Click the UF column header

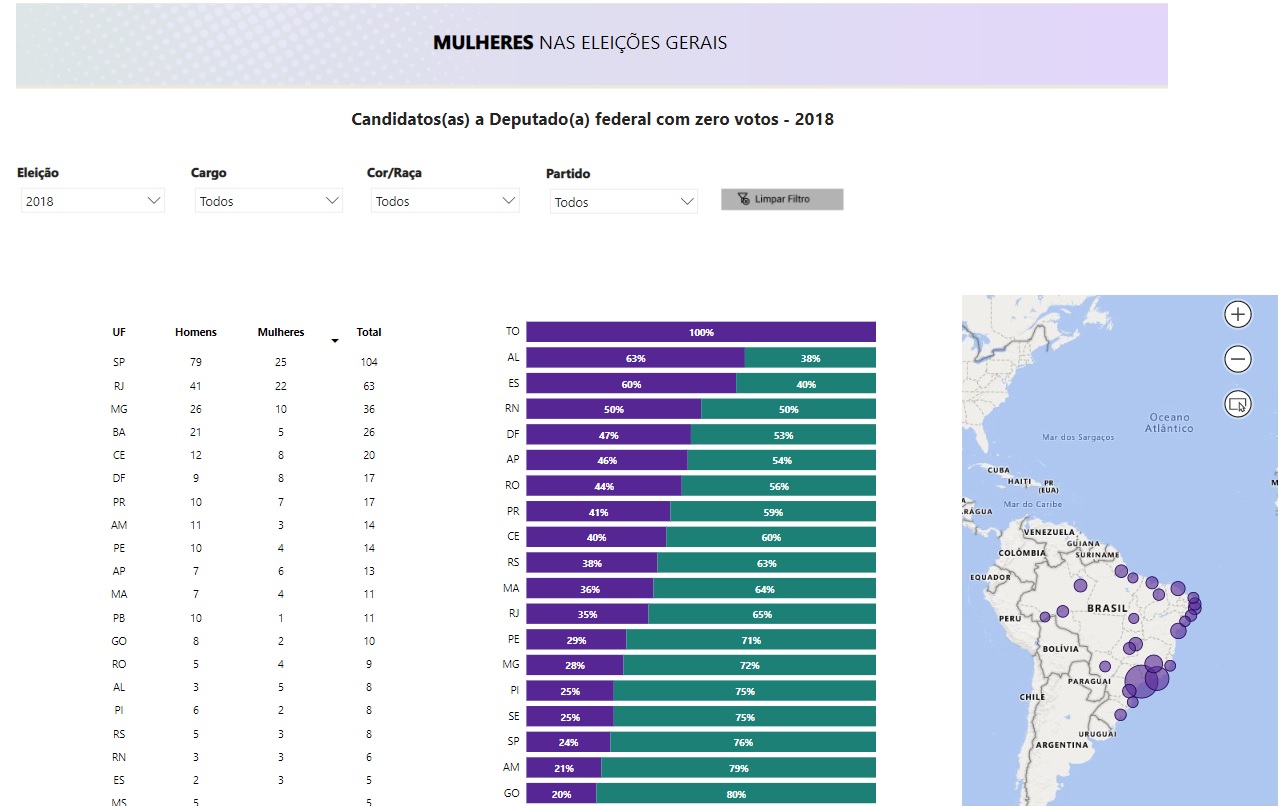point(119,332)
